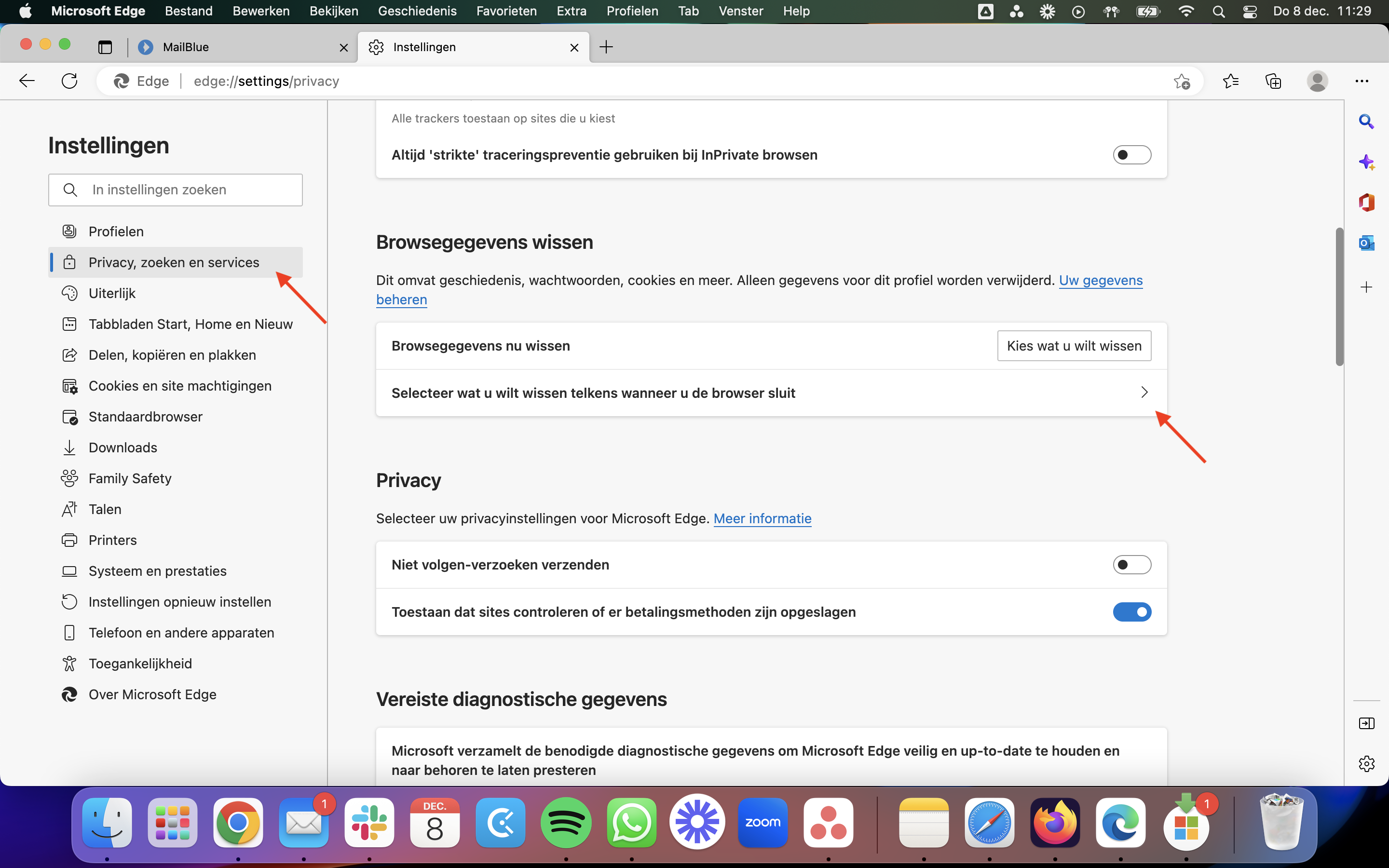The image size is (1389, 868).
Task: Toggle strict tracking prevention for InPrivate
Action: pos(1132,155)
